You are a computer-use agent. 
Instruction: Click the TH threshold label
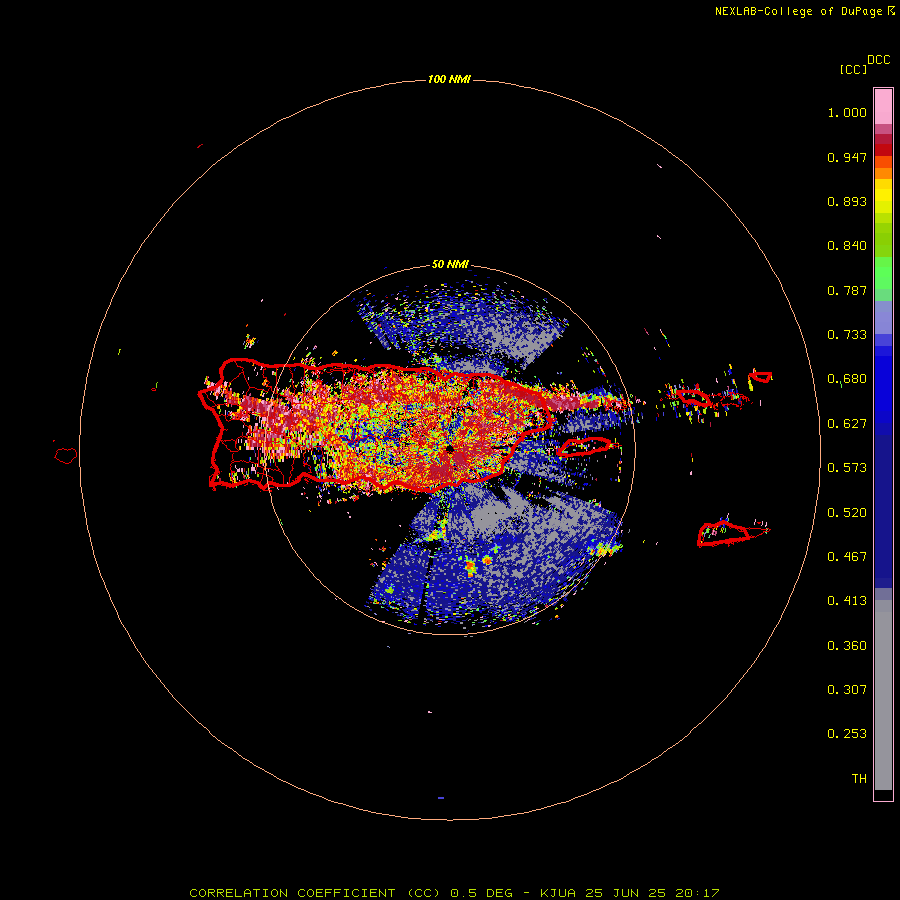[859, 779]
